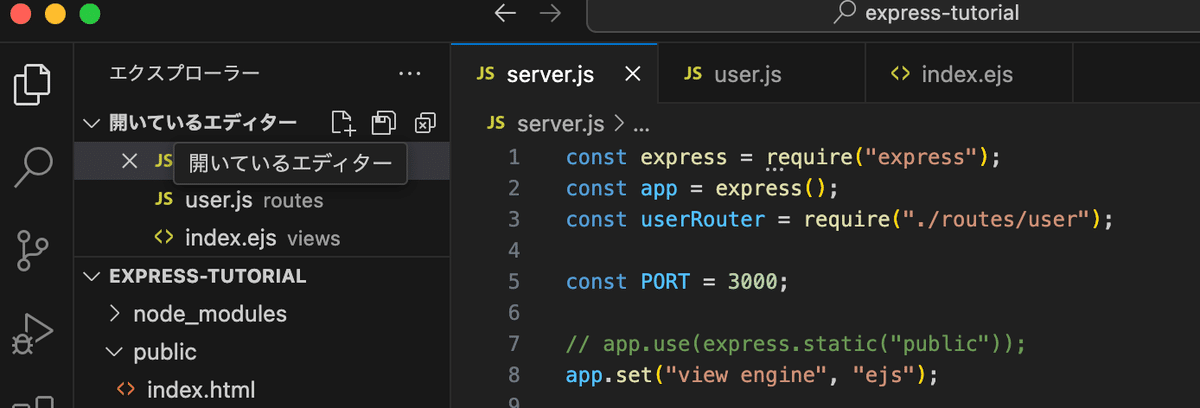Select index.ejs views in open editors
This screenshot has height=408, width=1200.
click(263, 238)
